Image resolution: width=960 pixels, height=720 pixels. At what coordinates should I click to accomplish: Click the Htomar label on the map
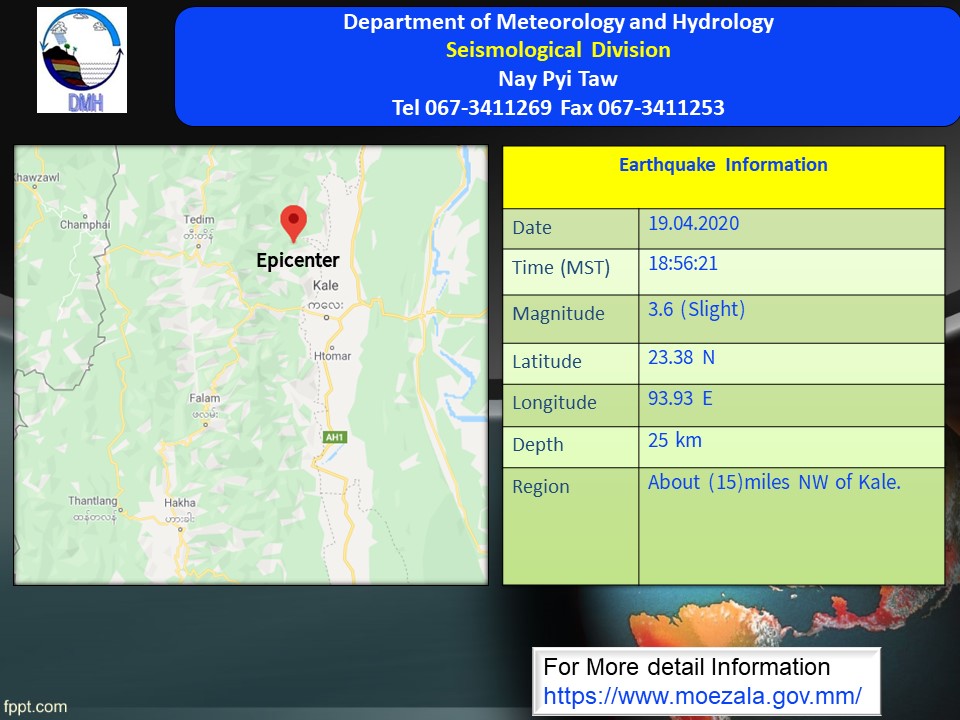click(332, 356)
